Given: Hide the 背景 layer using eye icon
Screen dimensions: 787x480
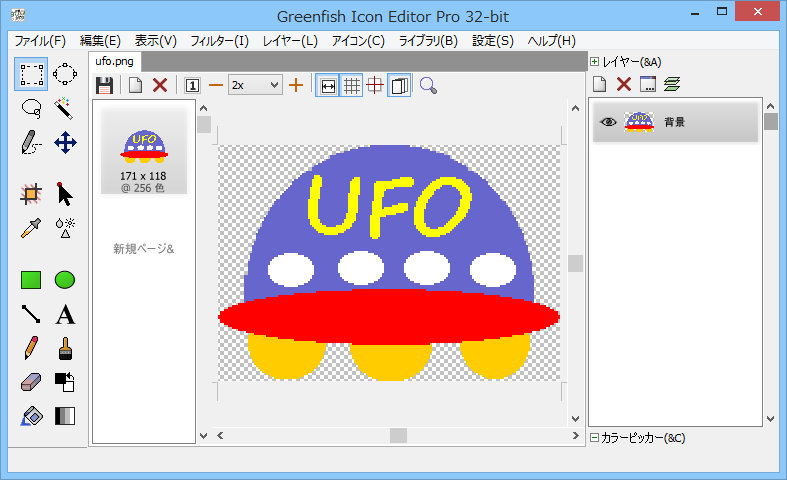Looking at the screenshot, I should (607, 122).
